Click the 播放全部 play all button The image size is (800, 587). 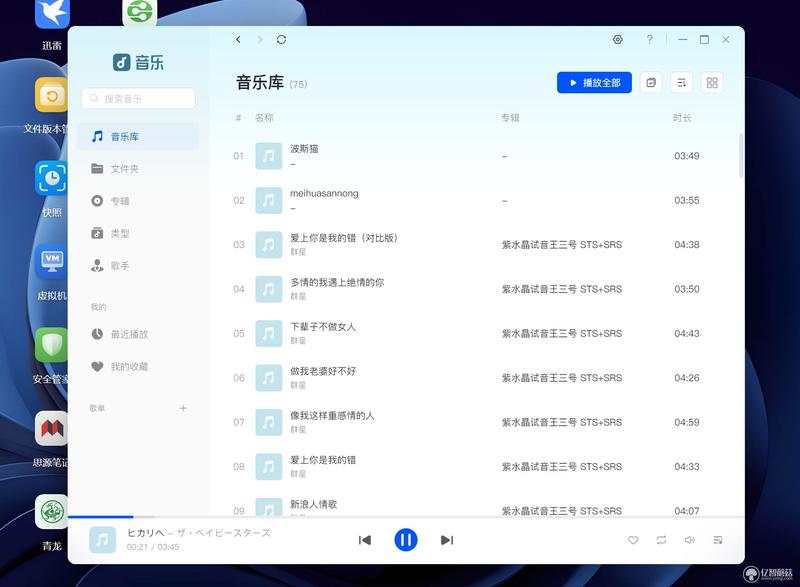[594, 83]
